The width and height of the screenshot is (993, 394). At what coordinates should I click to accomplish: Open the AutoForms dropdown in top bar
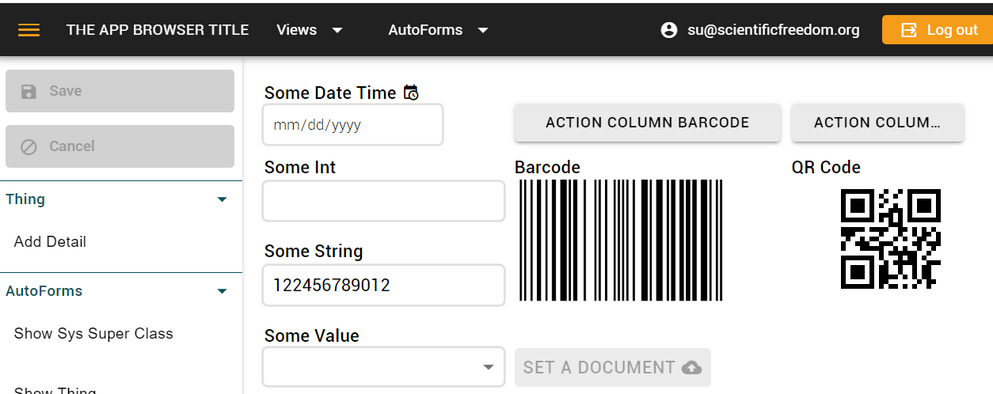(x=438, y=30)
